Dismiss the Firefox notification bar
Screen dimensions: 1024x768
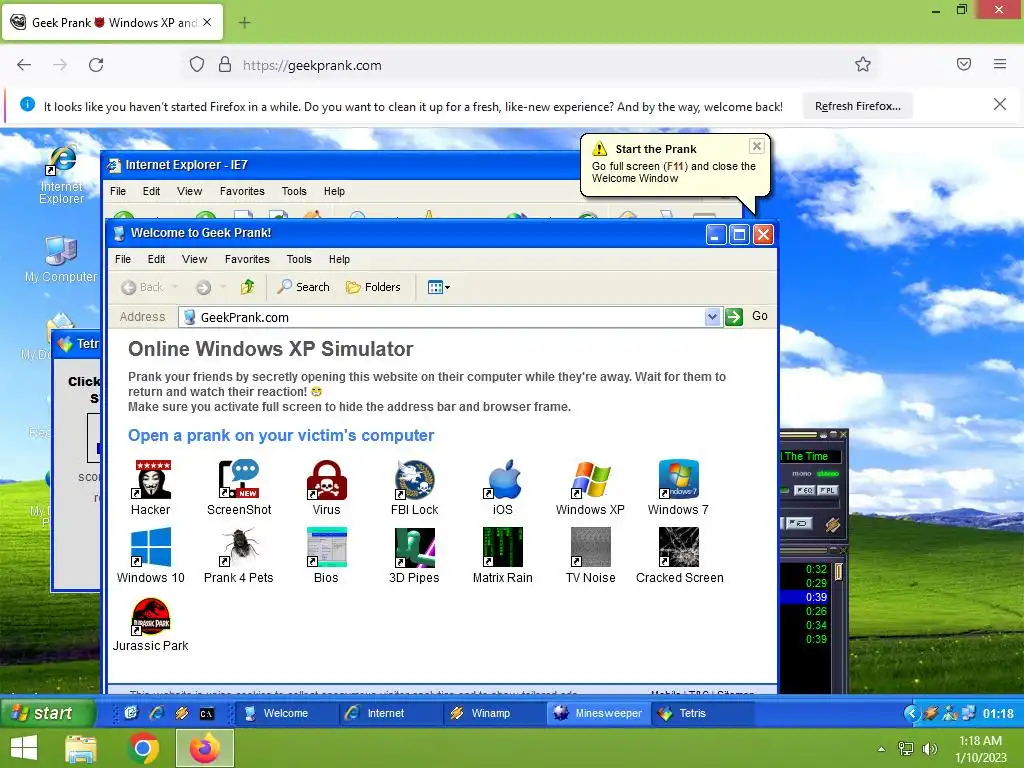coord(999,104)
